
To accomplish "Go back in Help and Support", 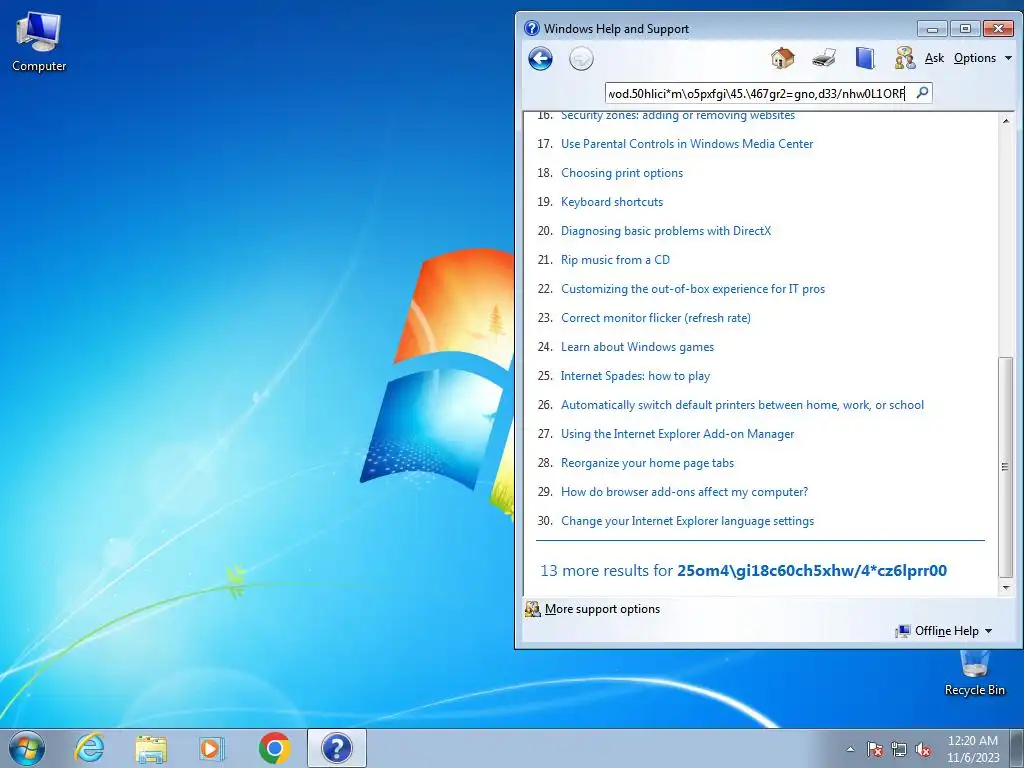I will (540, 59).
